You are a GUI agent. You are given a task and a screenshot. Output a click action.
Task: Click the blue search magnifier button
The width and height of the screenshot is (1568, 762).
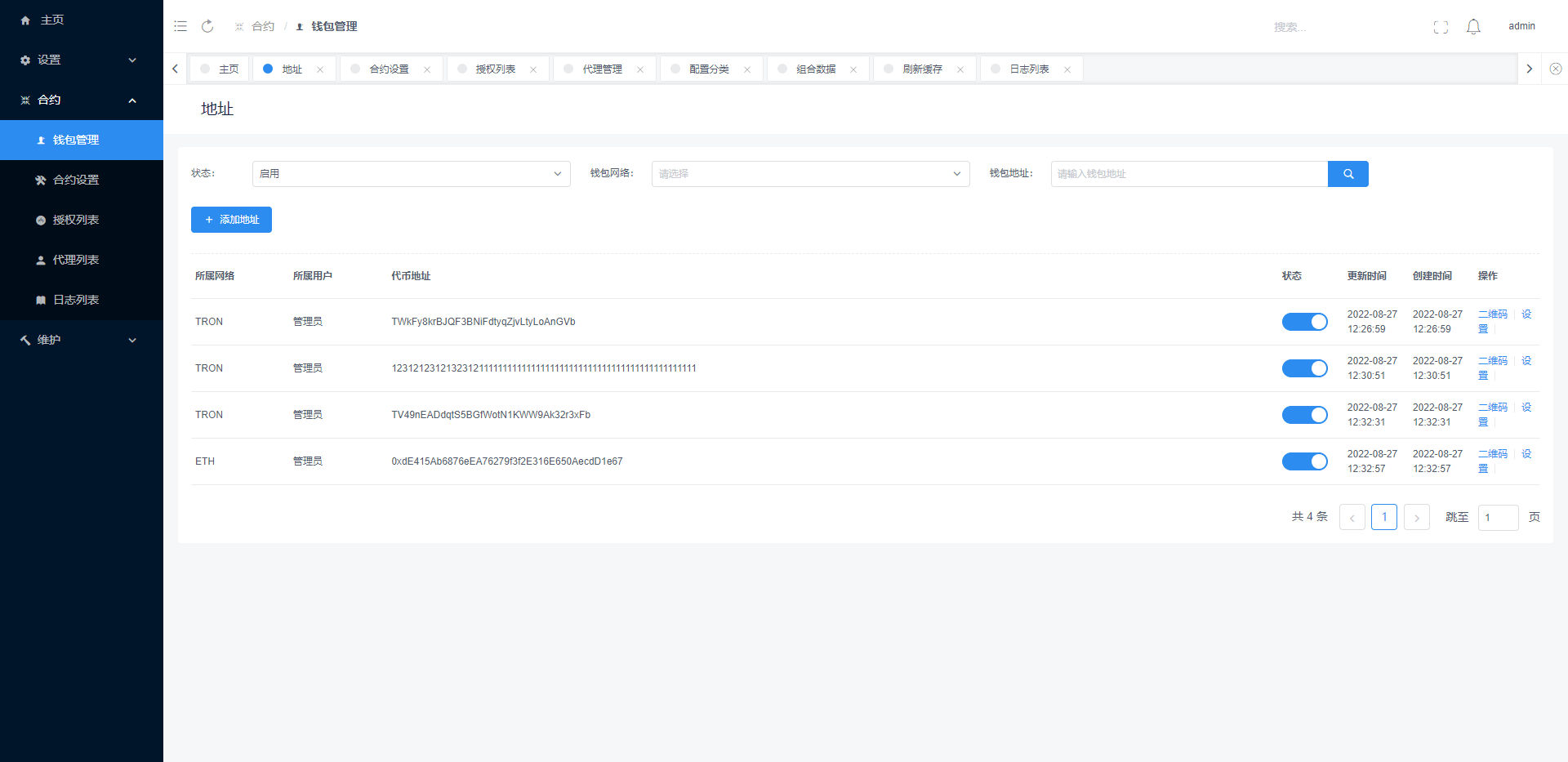1347,174
